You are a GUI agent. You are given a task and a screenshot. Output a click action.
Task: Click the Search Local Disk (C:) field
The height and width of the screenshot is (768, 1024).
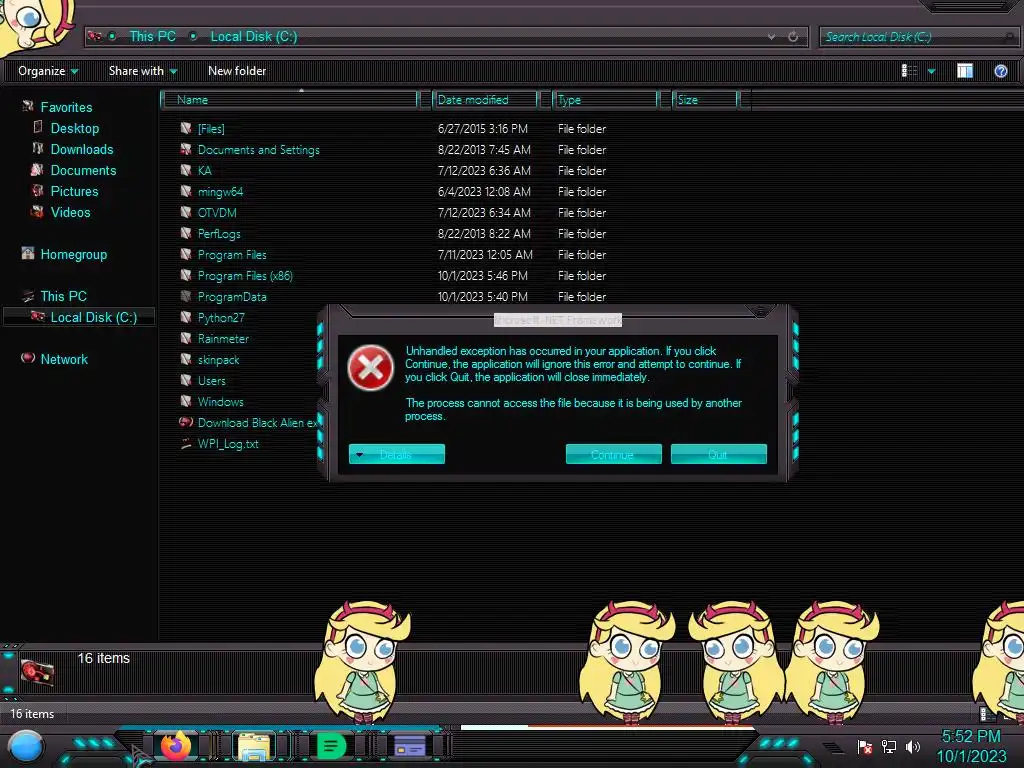point(918,37)
